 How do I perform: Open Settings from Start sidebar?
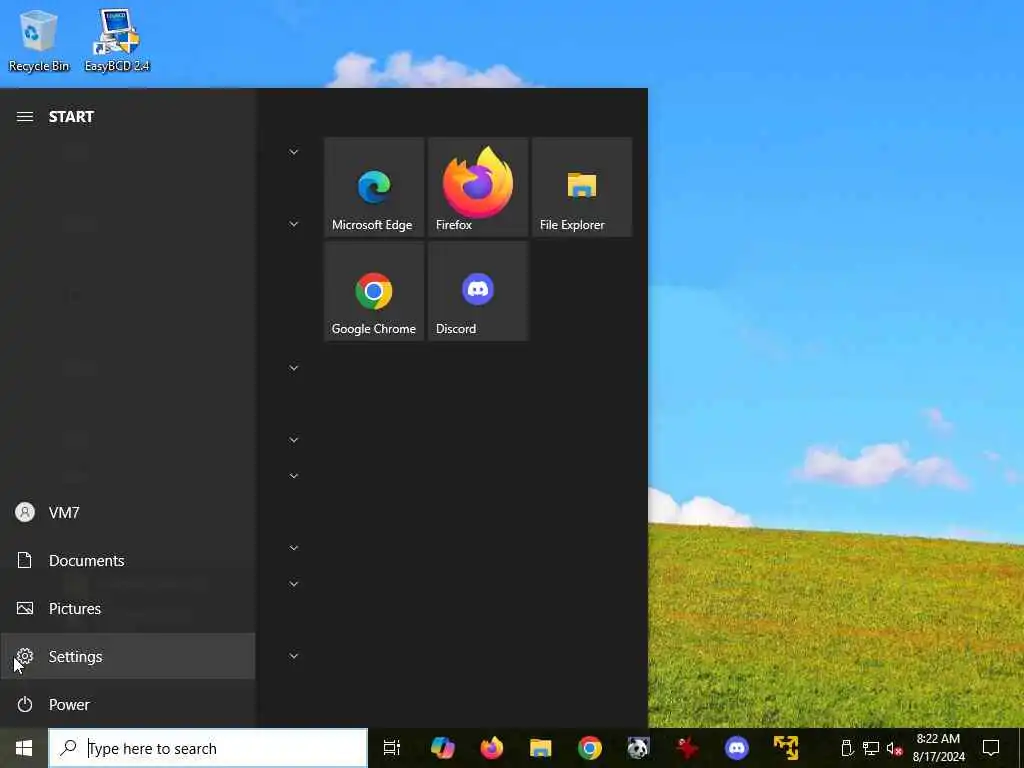coord(128,656)
